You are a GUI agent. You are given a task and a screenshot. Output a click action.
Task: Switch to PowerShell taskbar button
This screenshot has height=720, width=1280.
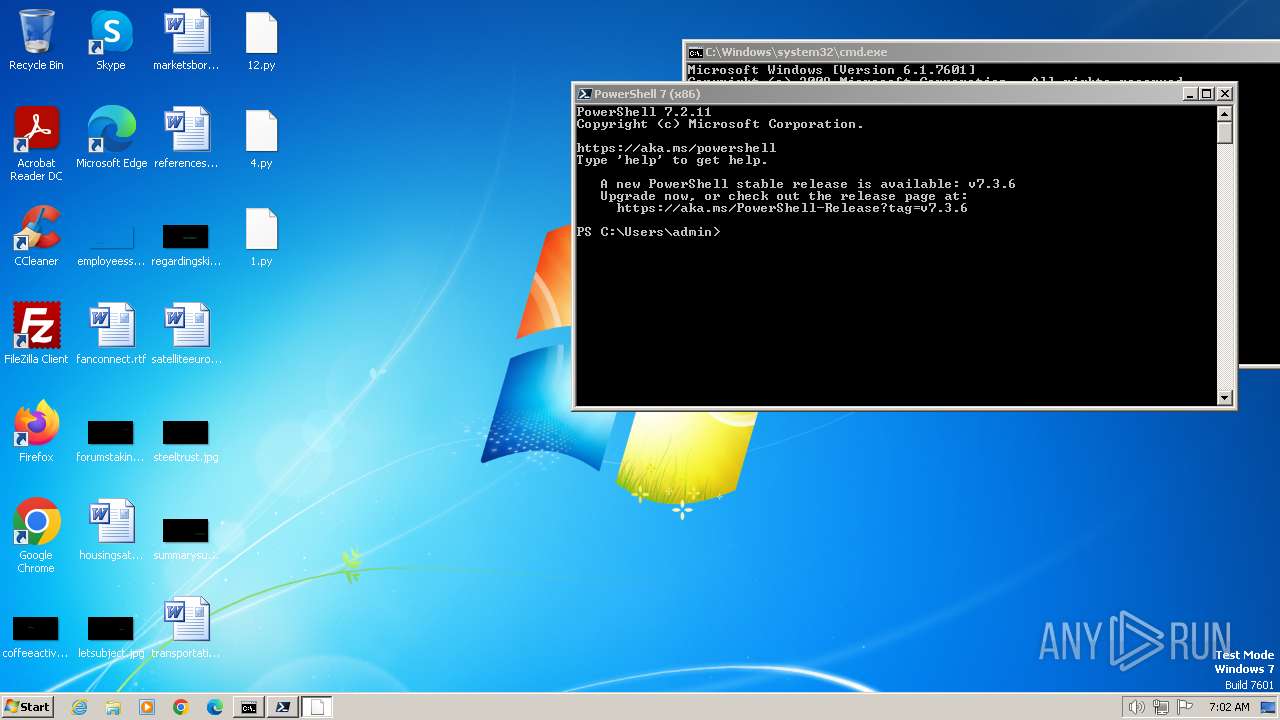point(283,707)
